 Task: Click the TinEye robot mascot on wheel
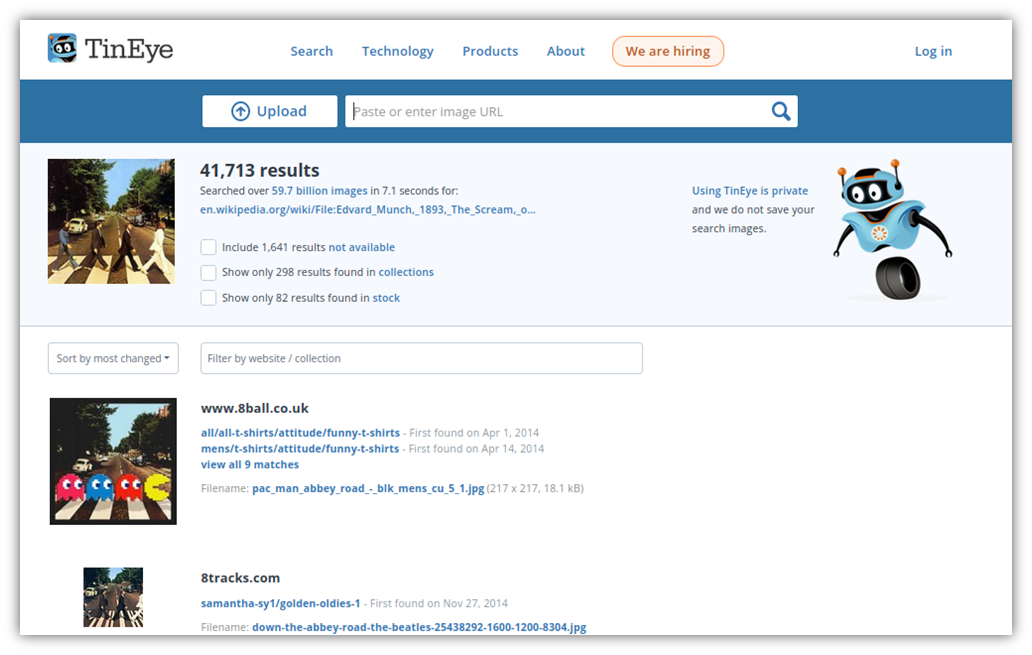click(893, 229)
